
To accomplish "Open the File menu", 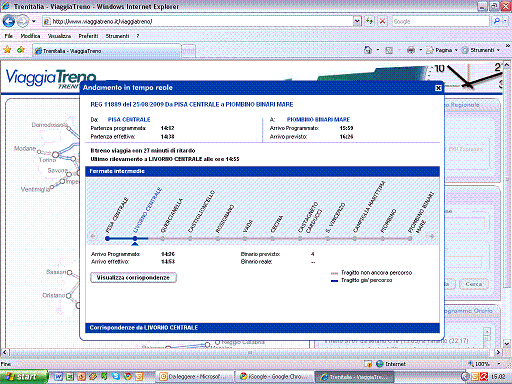I will pyautogui.click(x=8, y=36).
